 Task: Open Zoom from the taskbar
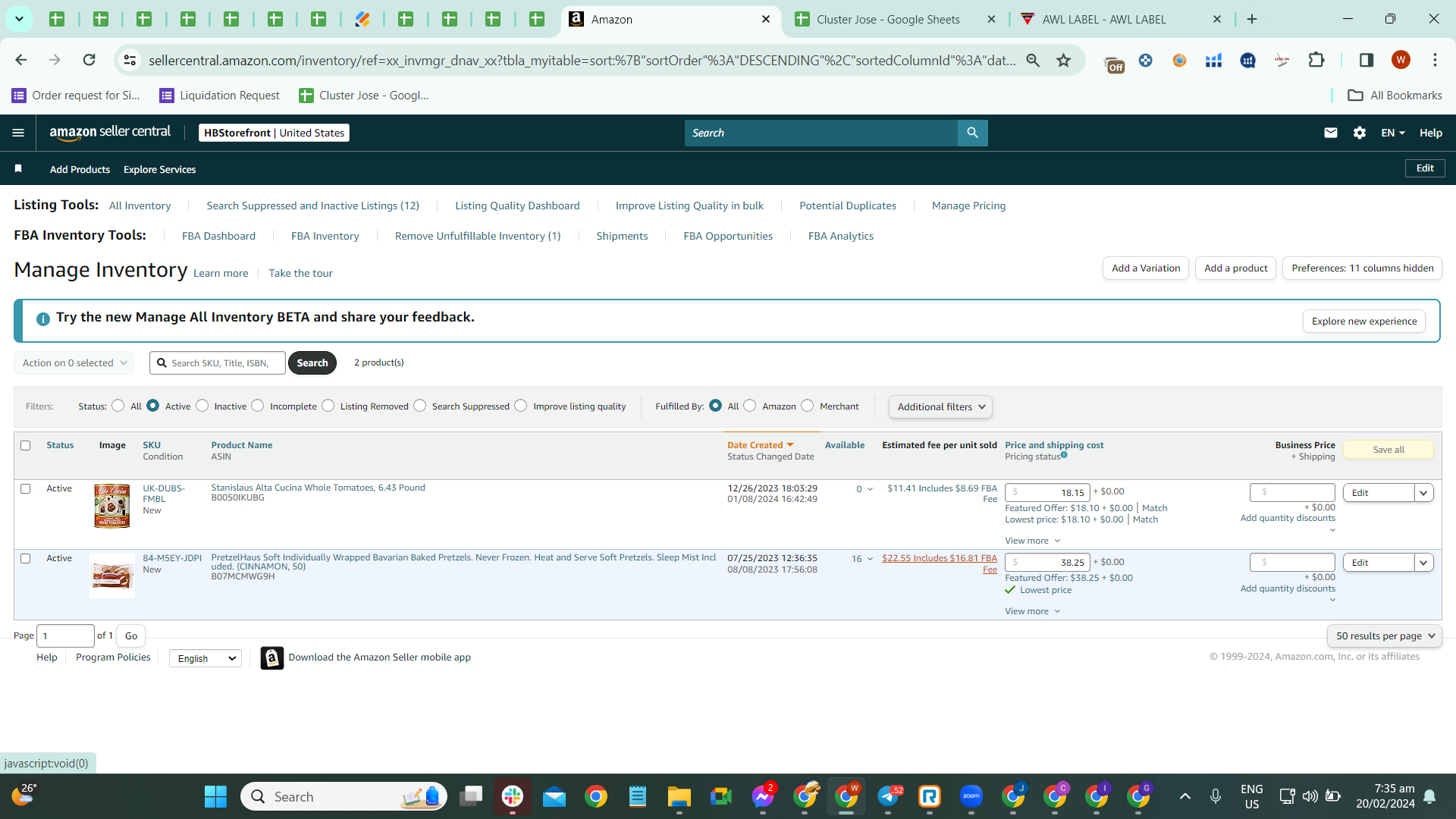pyautogui.click(x=971, y=796)
